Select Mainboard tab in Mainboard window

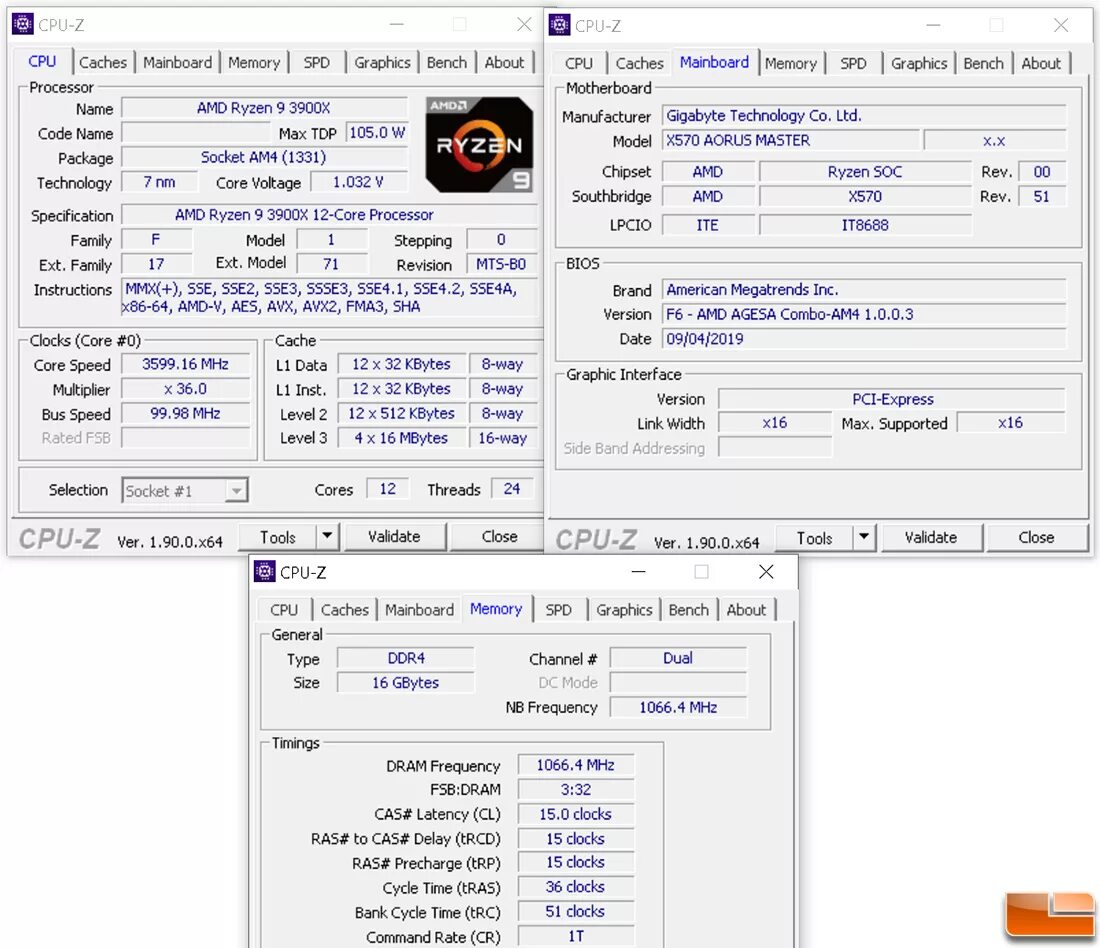click(714, 62)
